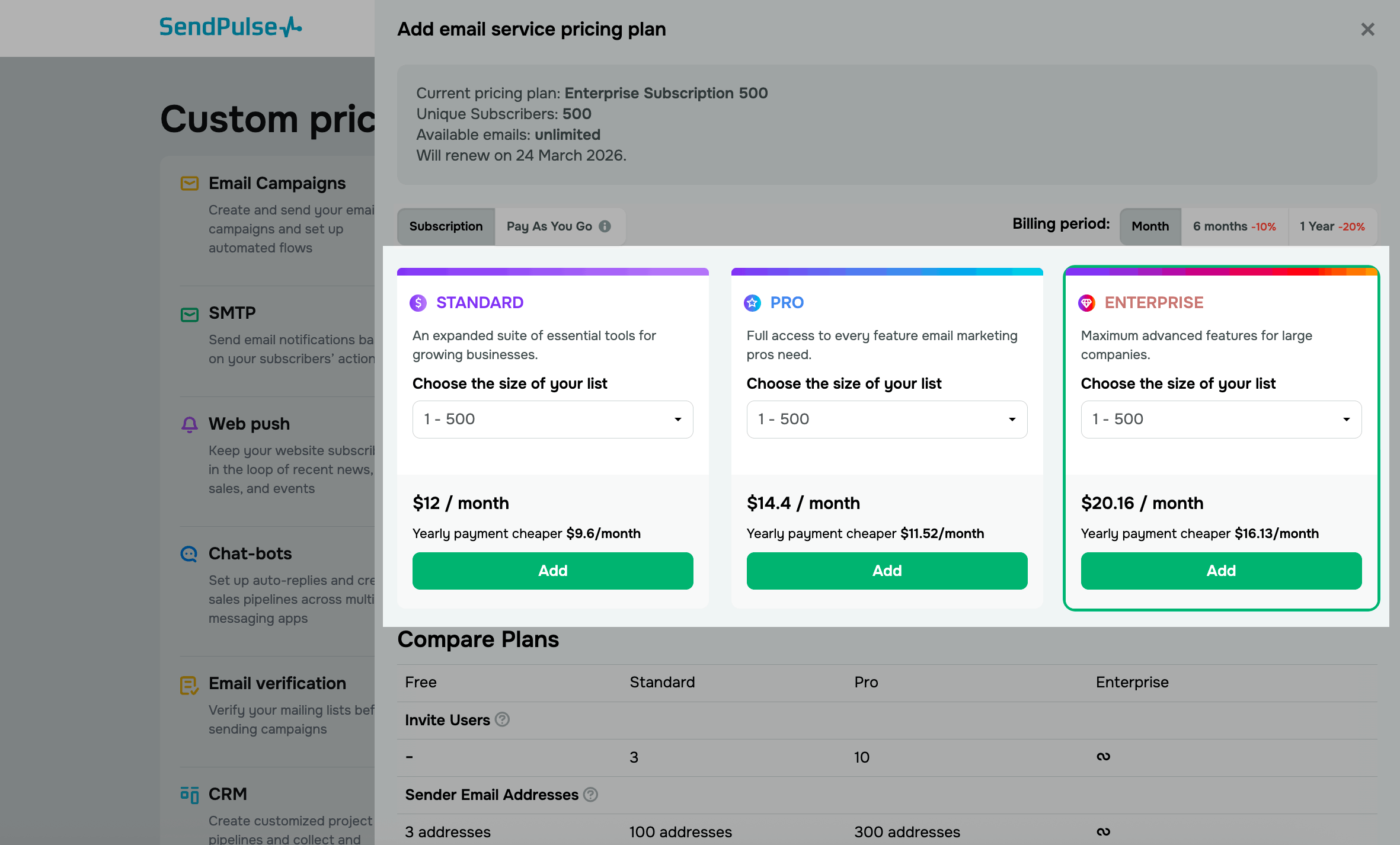
Task: Switch billing period to 6 months
Action: [1234, 226]
